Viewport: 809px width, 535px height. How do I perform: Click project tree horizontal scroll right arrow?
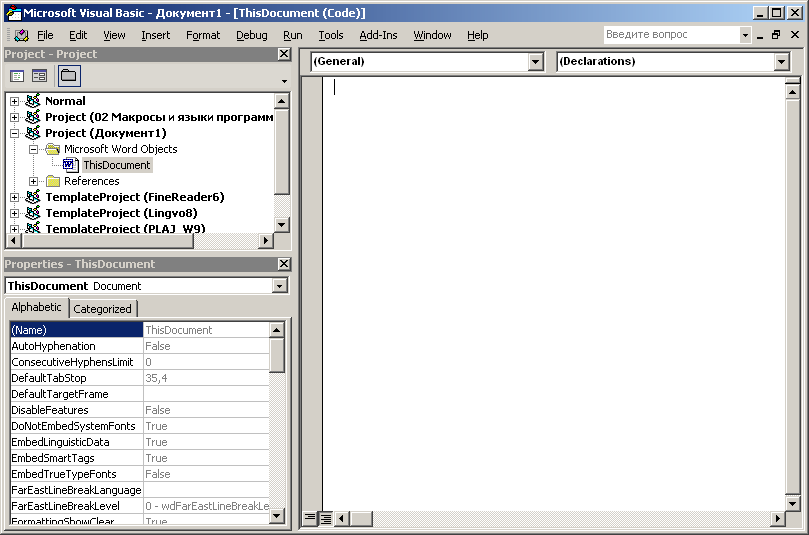266,240
